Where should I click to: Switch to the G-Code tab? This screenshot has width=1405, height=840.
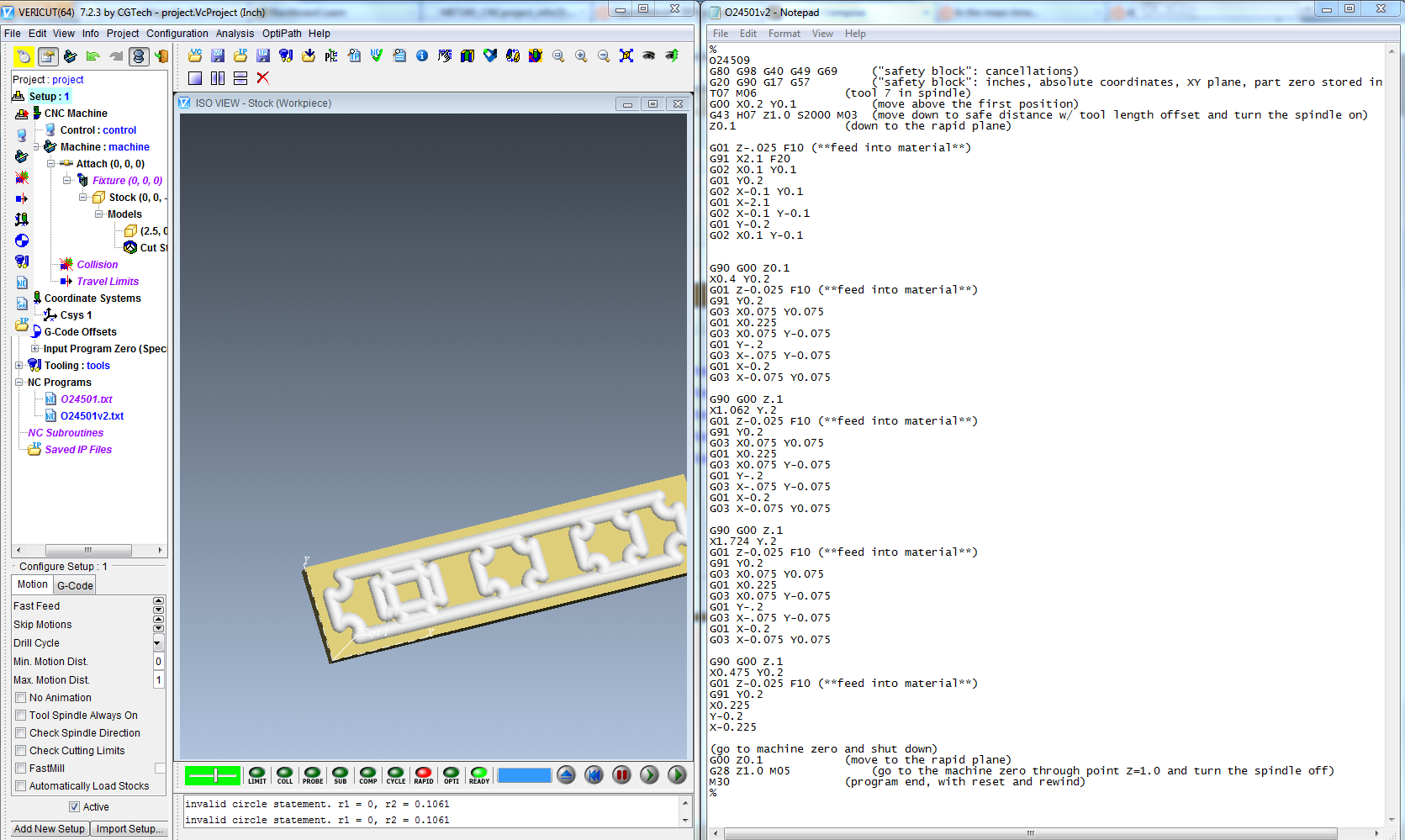75,585
